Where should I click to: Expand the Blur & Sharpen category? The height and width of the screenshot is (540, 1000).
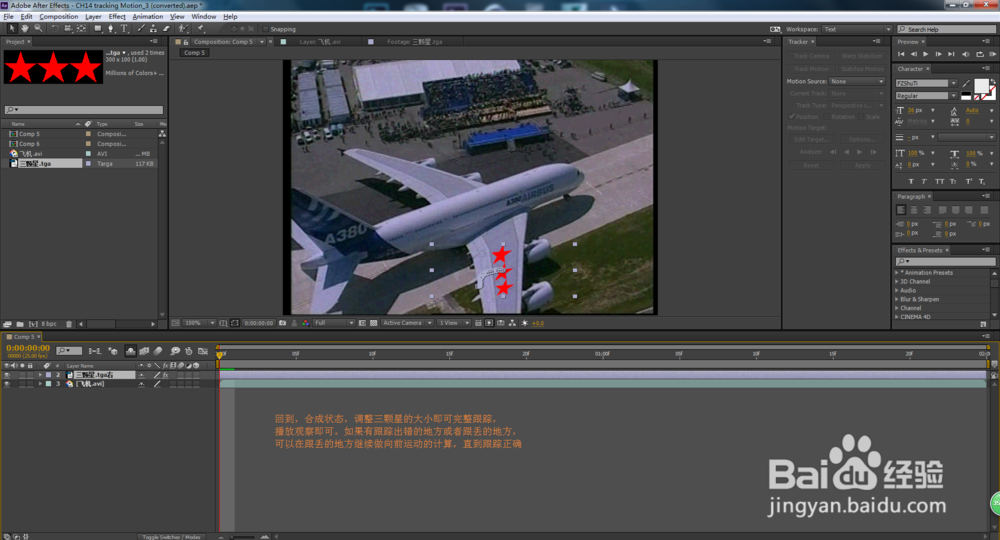coord(897,299)
